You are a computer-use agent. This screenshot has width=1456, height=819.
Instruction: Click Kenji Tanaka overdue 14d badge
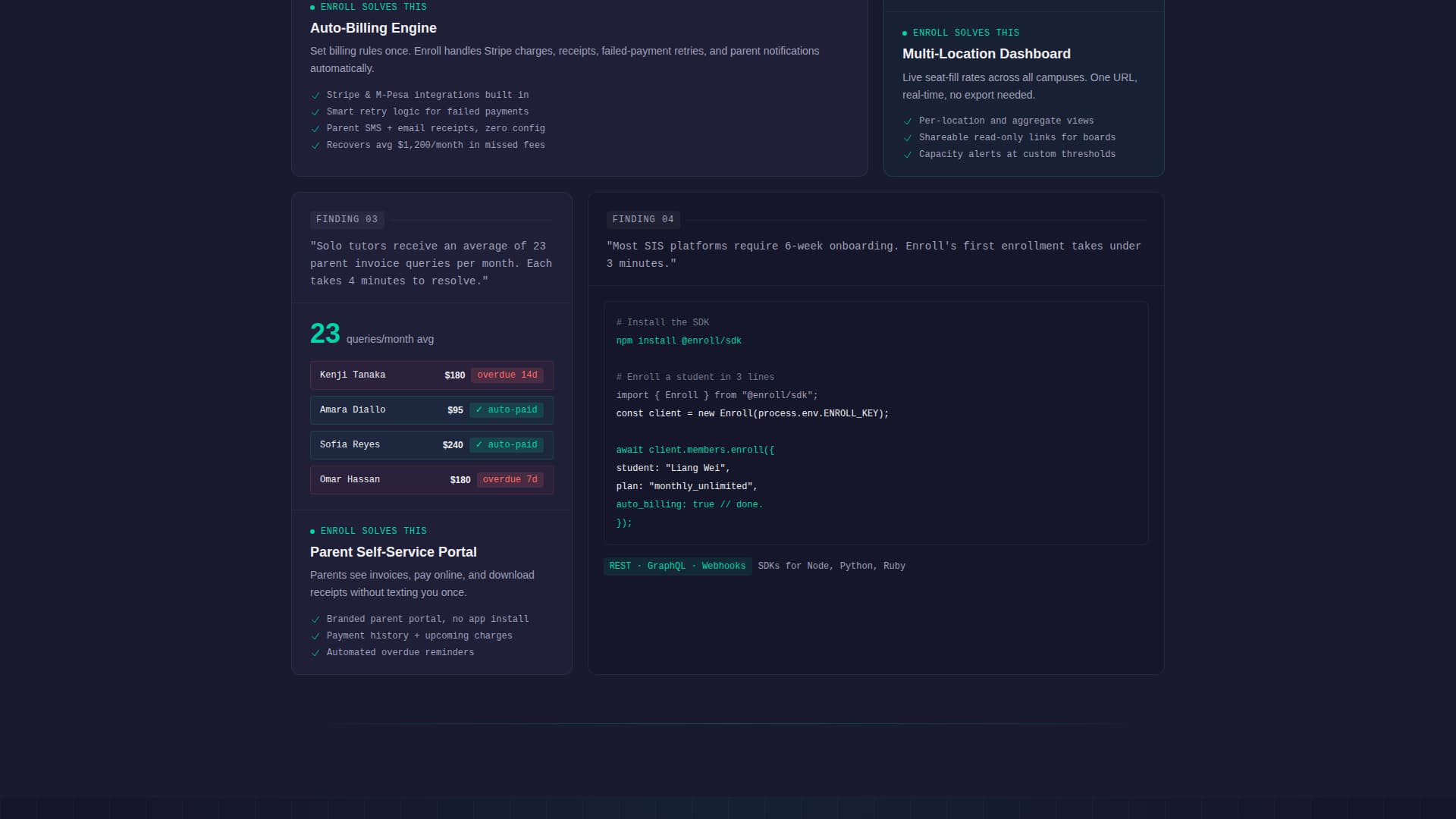point(507,375)
